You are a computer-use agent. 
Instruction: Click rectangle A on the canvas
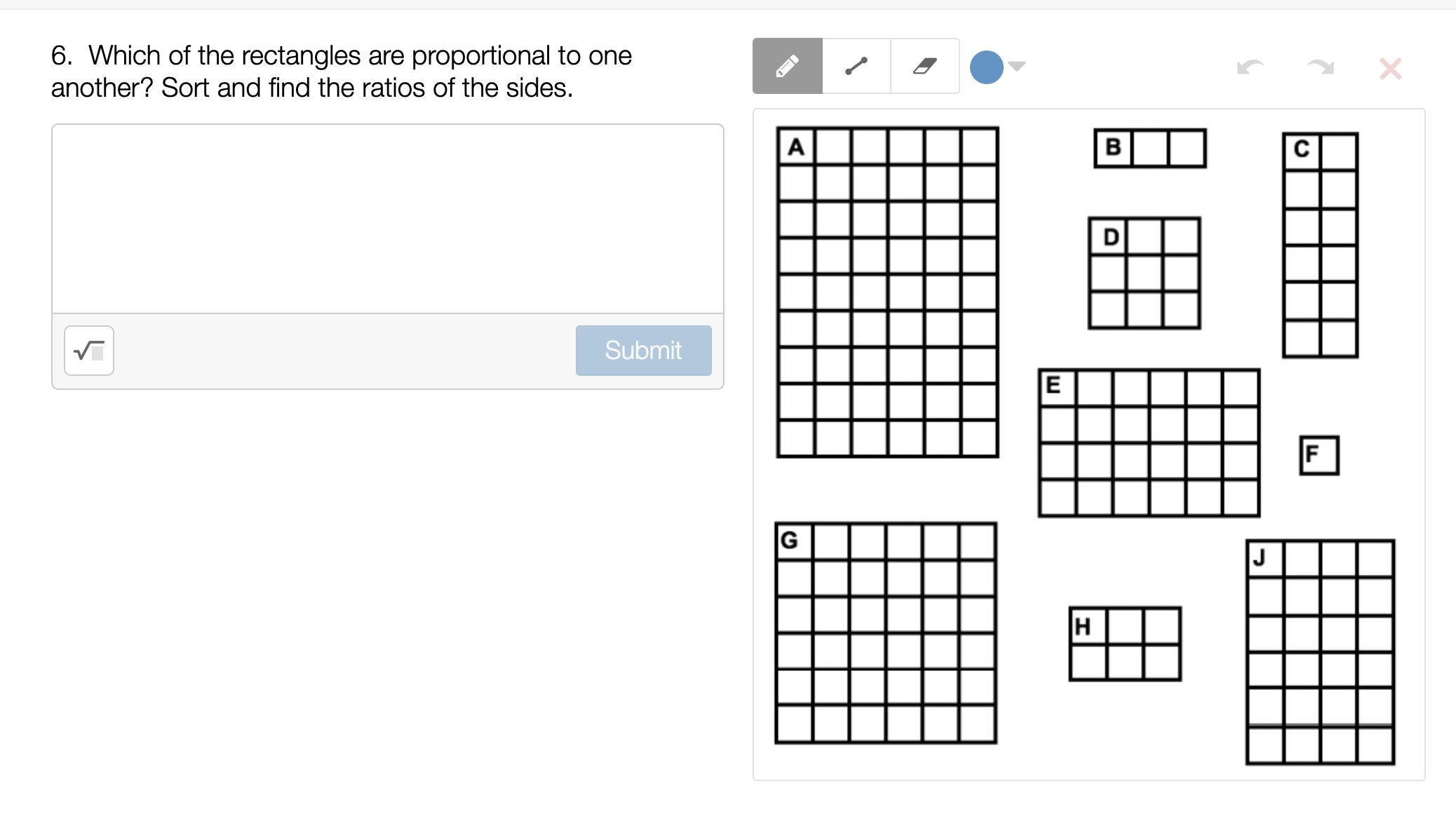coord(887,292)
